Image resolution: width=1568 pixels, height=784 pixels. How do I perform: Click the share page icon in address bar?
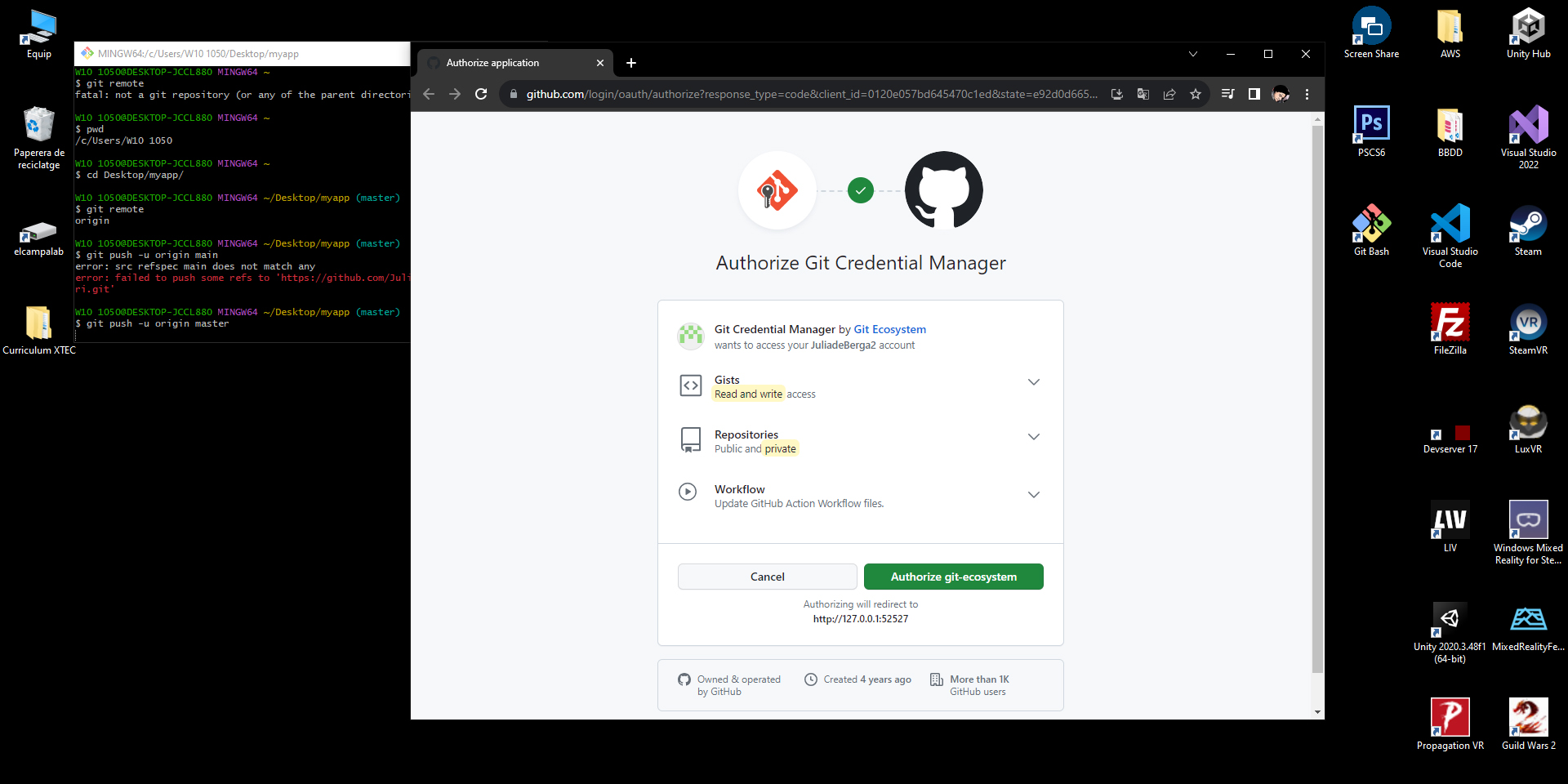click(x=1169, y=94)
